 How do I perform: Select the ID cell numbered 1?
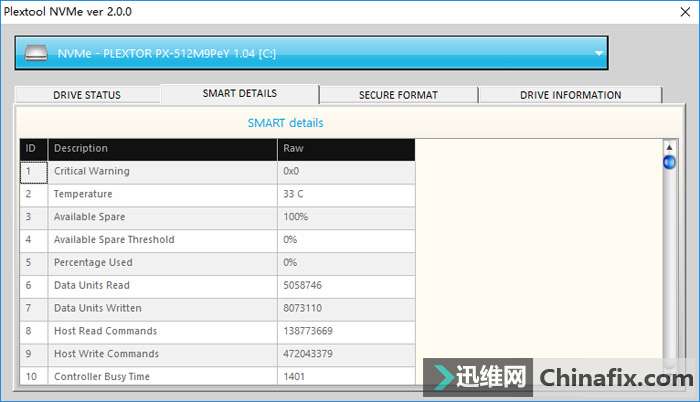33,172
